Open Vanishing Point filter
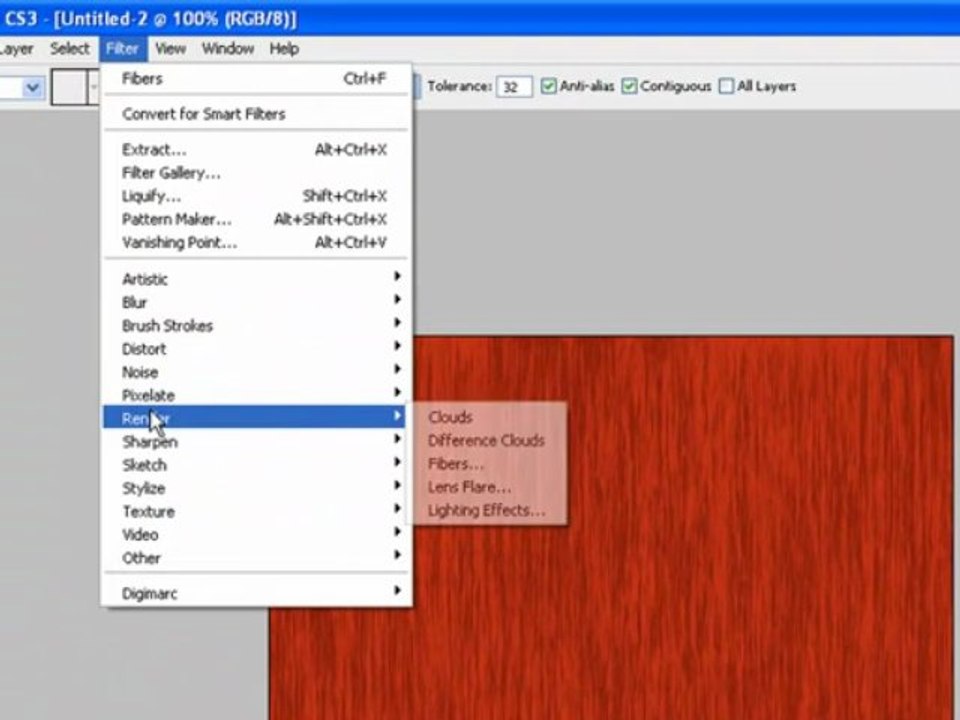This screenshot has height=720, width=960. (255, 243)
